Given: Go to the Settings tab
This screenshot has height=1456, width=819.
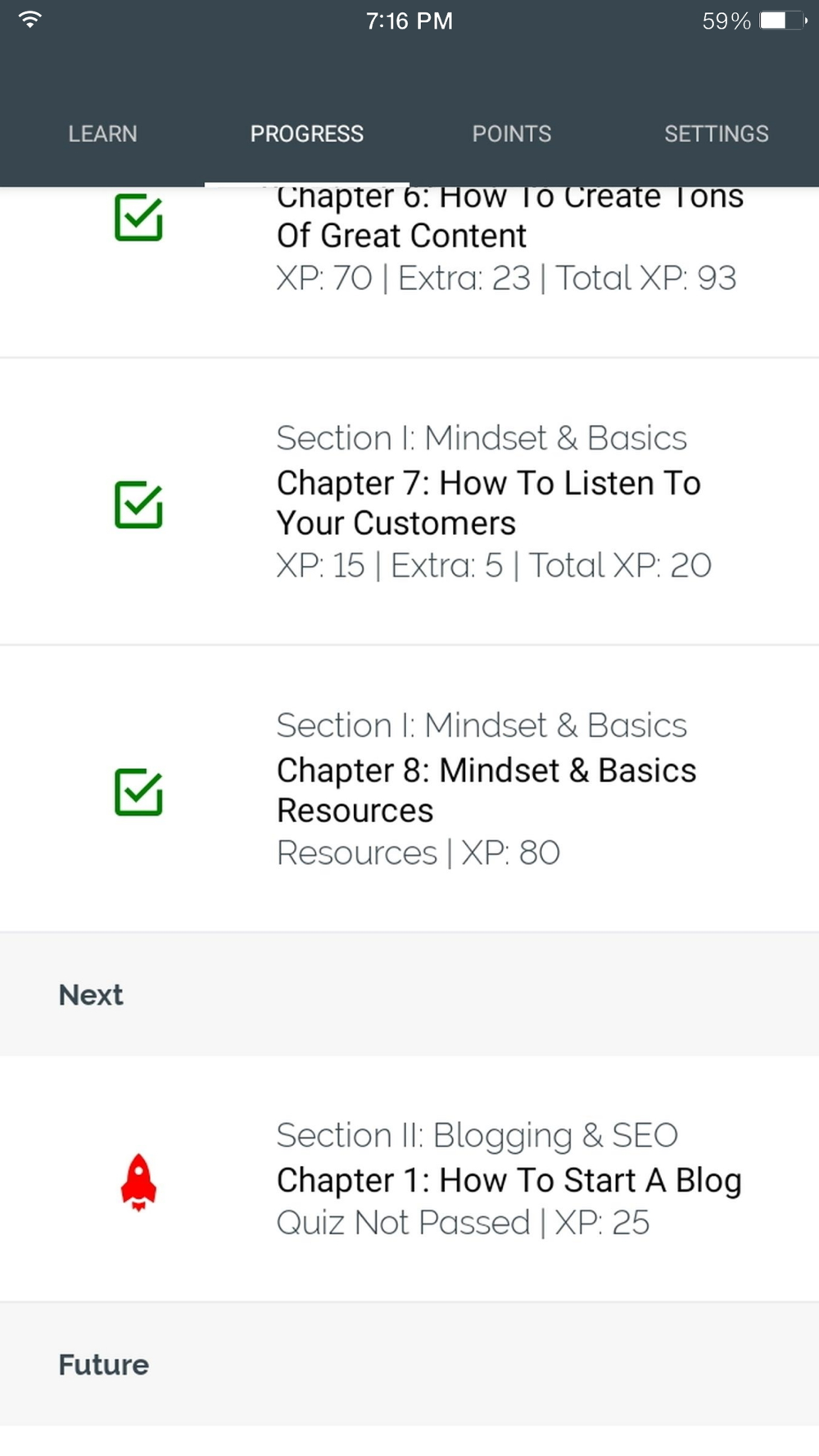Looking at the screenshot, I should pos(717,133).
